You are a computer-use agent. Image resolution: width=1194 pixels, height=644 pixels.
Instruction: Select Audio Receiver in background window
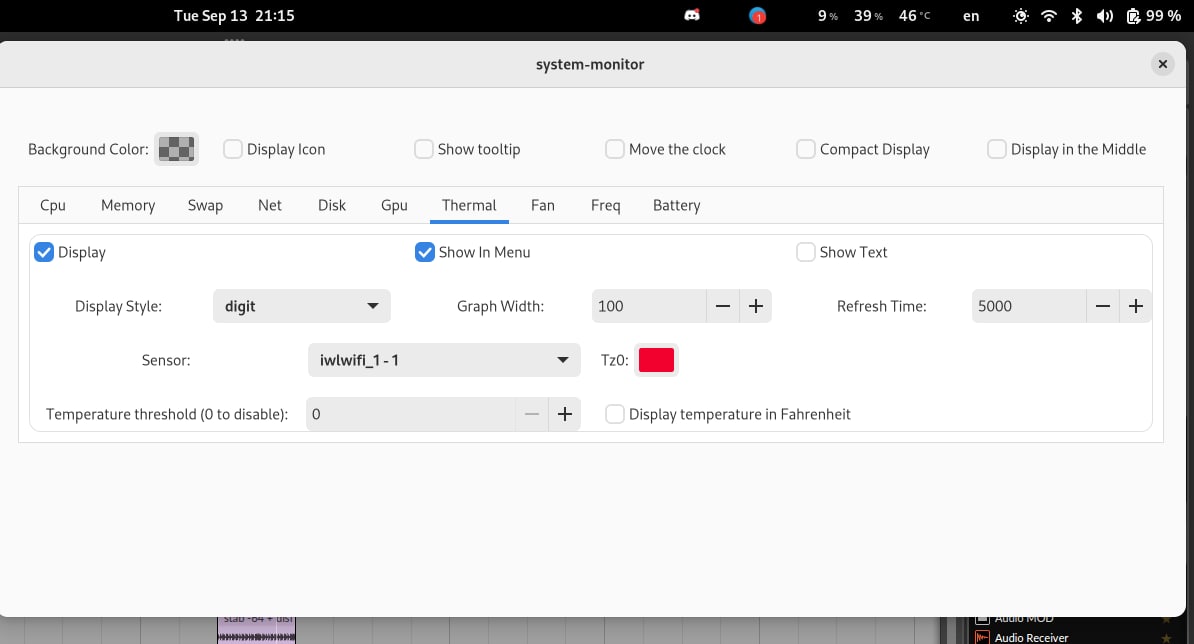coord(1030,638)
